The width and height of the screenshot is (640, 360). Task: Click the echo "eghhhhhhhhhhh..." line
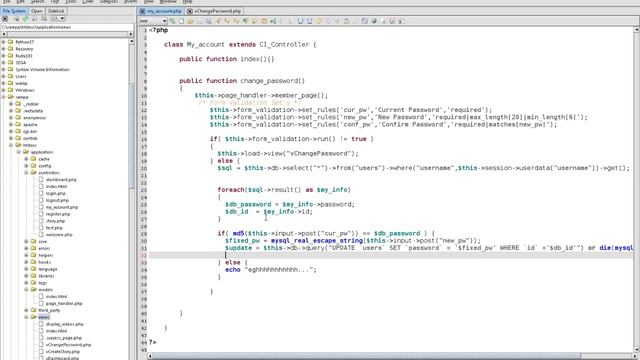[x=271, y=270]
